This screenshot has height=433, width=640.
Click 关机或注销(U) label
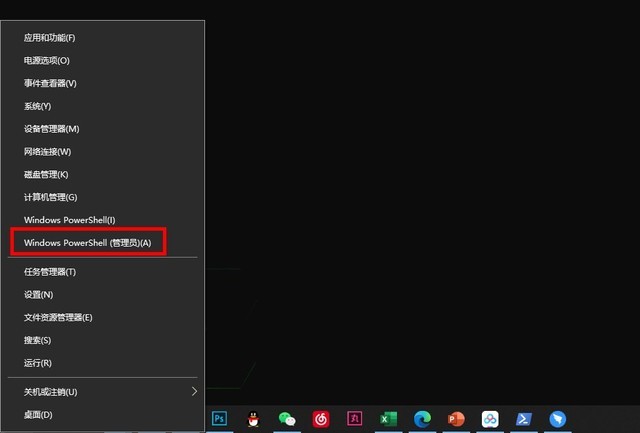point(51,392)
